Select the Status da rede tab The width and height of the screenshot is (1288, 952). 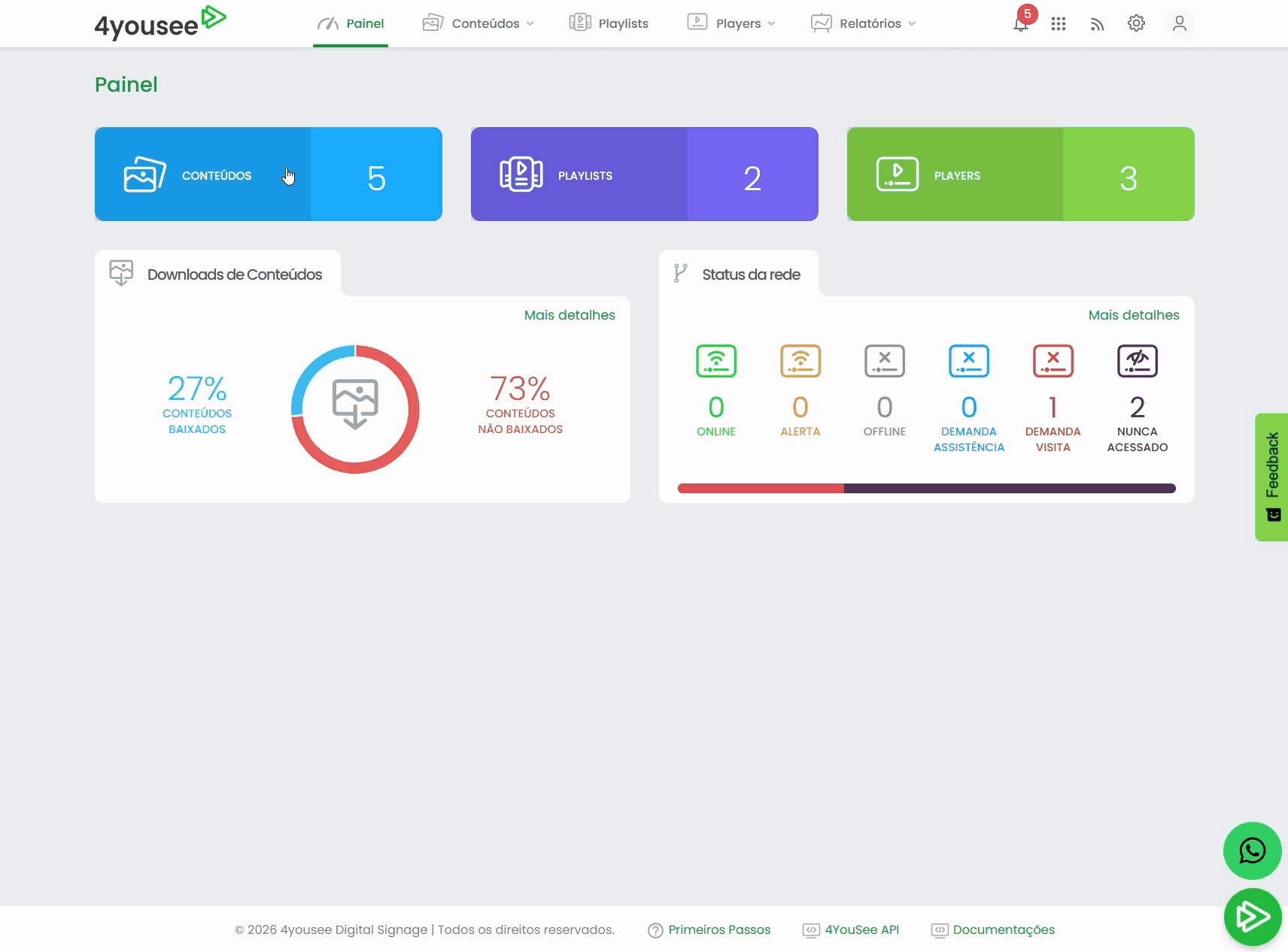click(x=739, y=274)
